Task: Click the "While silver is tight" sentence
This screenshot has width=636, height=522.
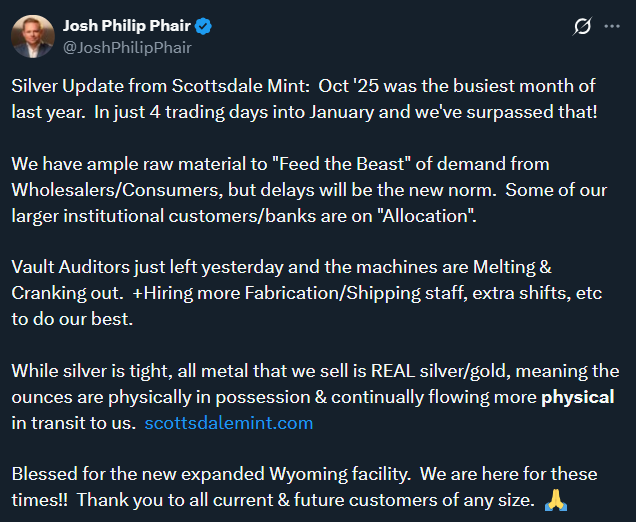Action: point(90,372)
